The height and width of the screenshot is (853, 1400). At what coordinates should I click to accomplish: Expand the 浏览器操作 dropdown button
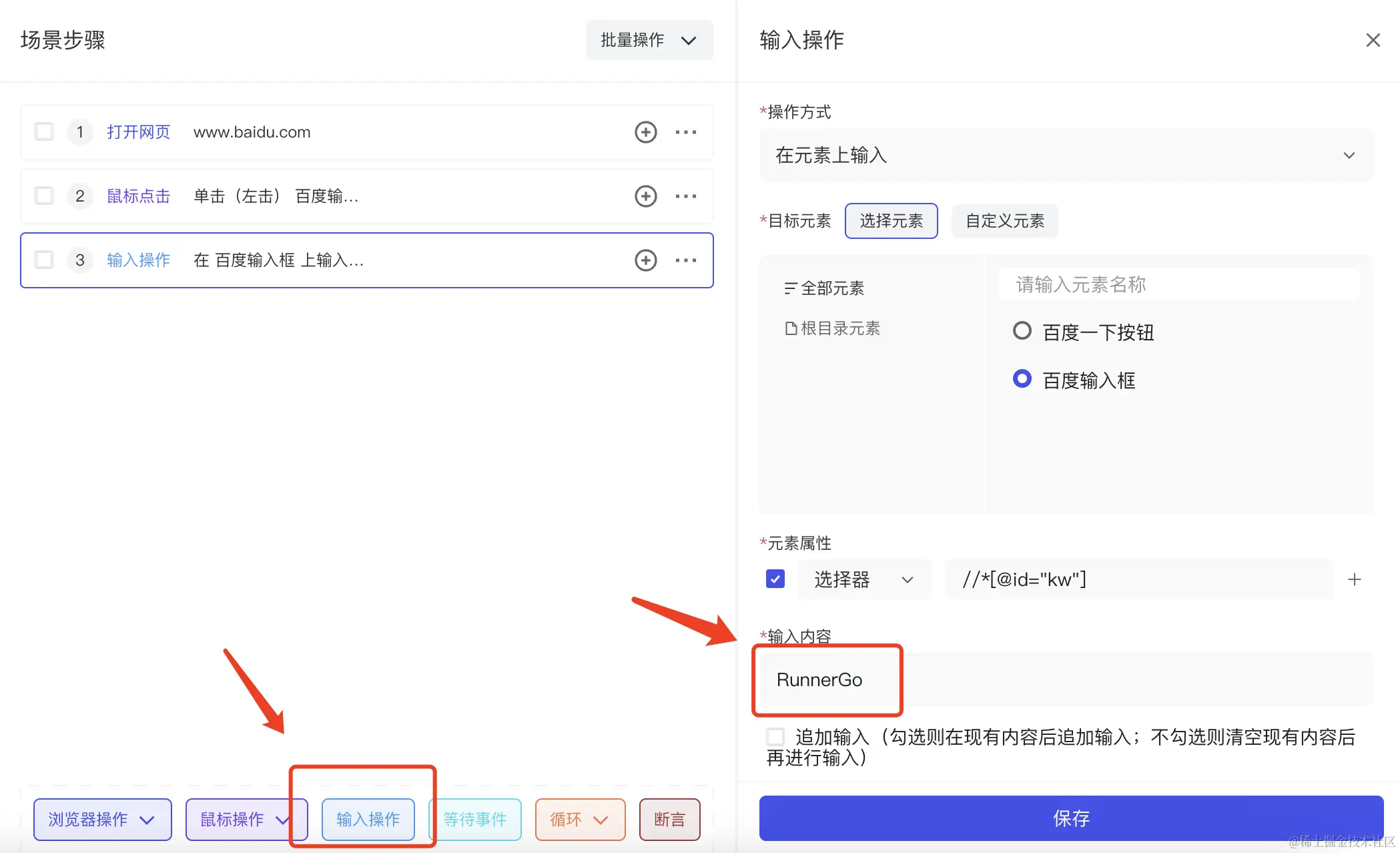102,819
